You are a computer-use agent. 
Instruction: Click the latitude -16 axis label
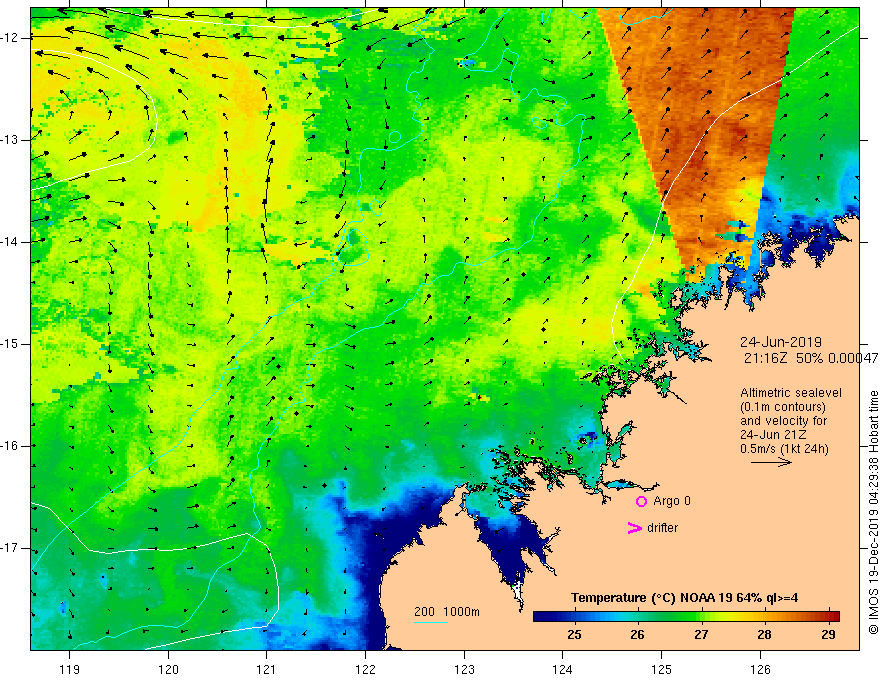(x=10, y=447)
